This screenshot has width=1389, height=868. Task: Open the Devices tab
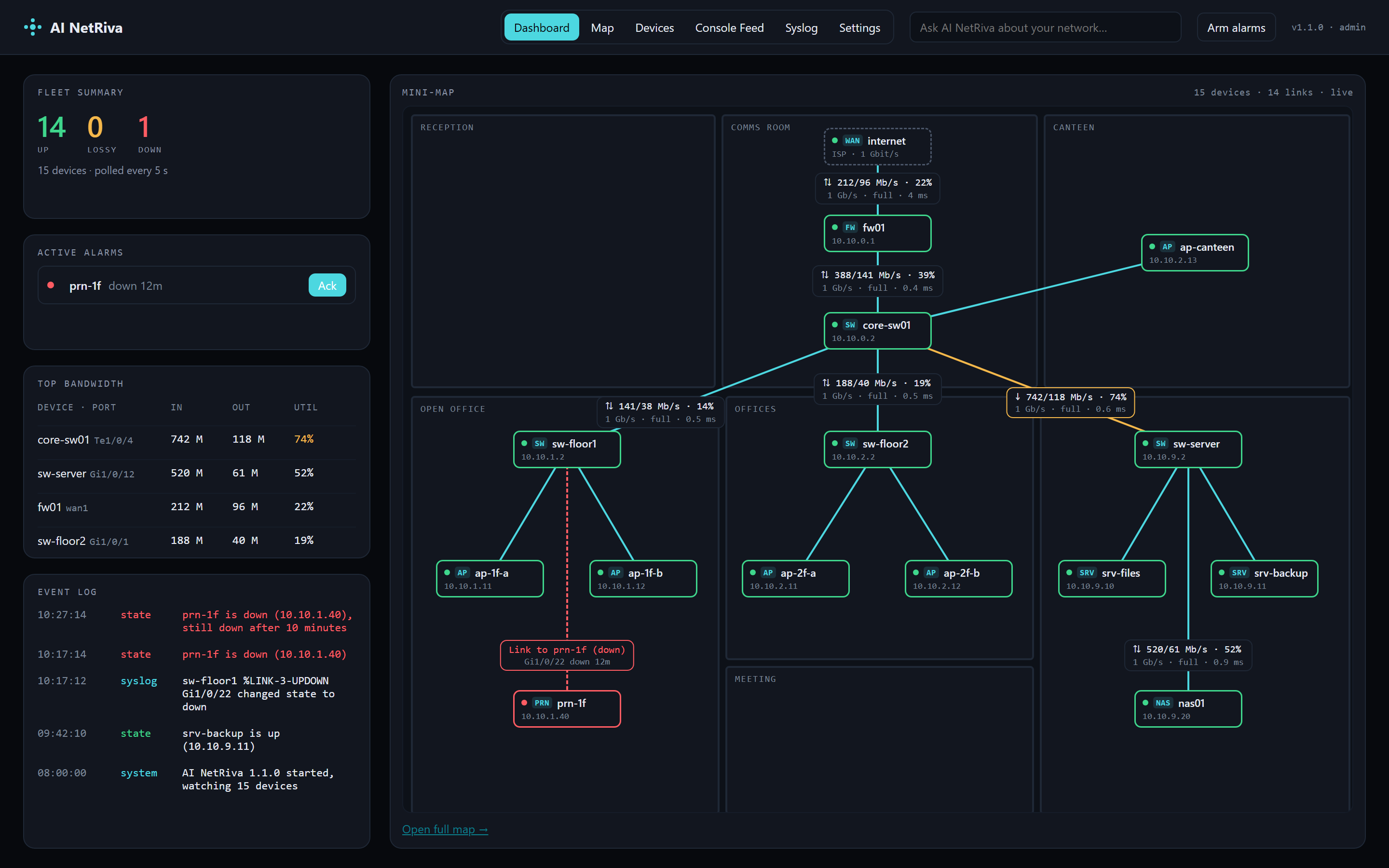[654, 27]
